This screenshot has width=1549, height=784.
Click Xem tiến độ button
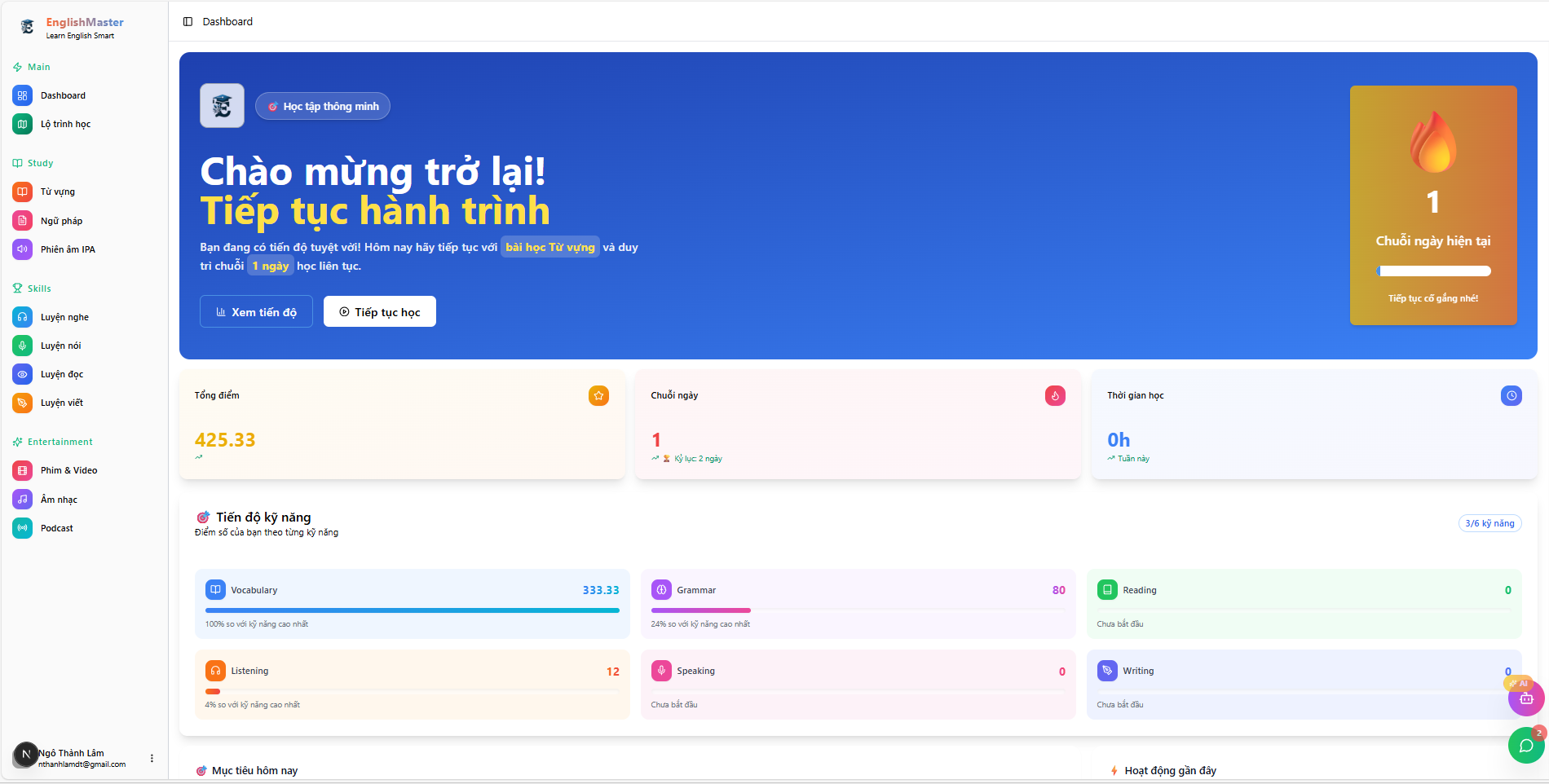pyautogui.click(x=256, y=311)
